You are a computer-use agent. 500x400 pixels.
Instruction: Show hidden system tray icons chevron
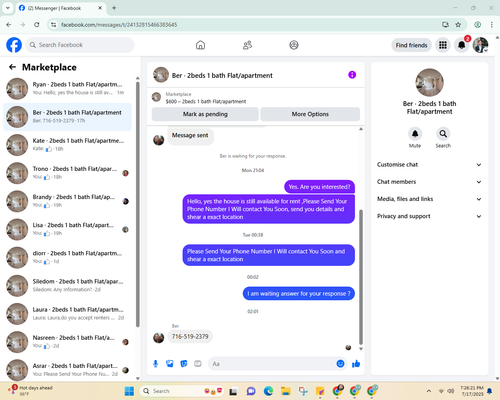click(429, 391)
